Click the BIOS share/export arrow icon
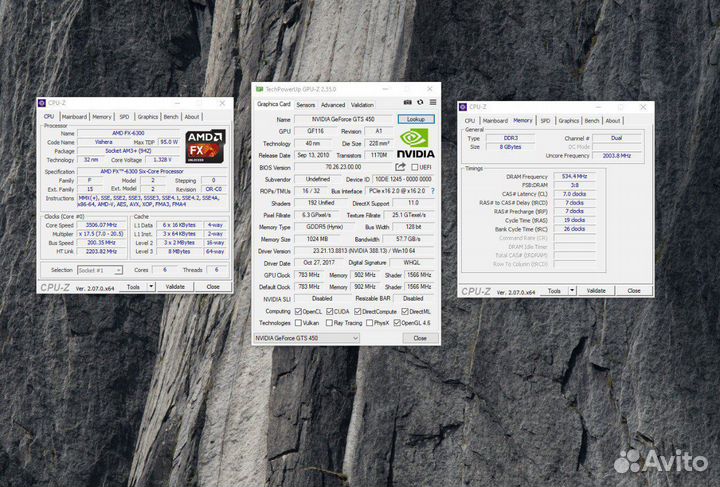Viewport: 720px width, 487px height. coord(401,167)
